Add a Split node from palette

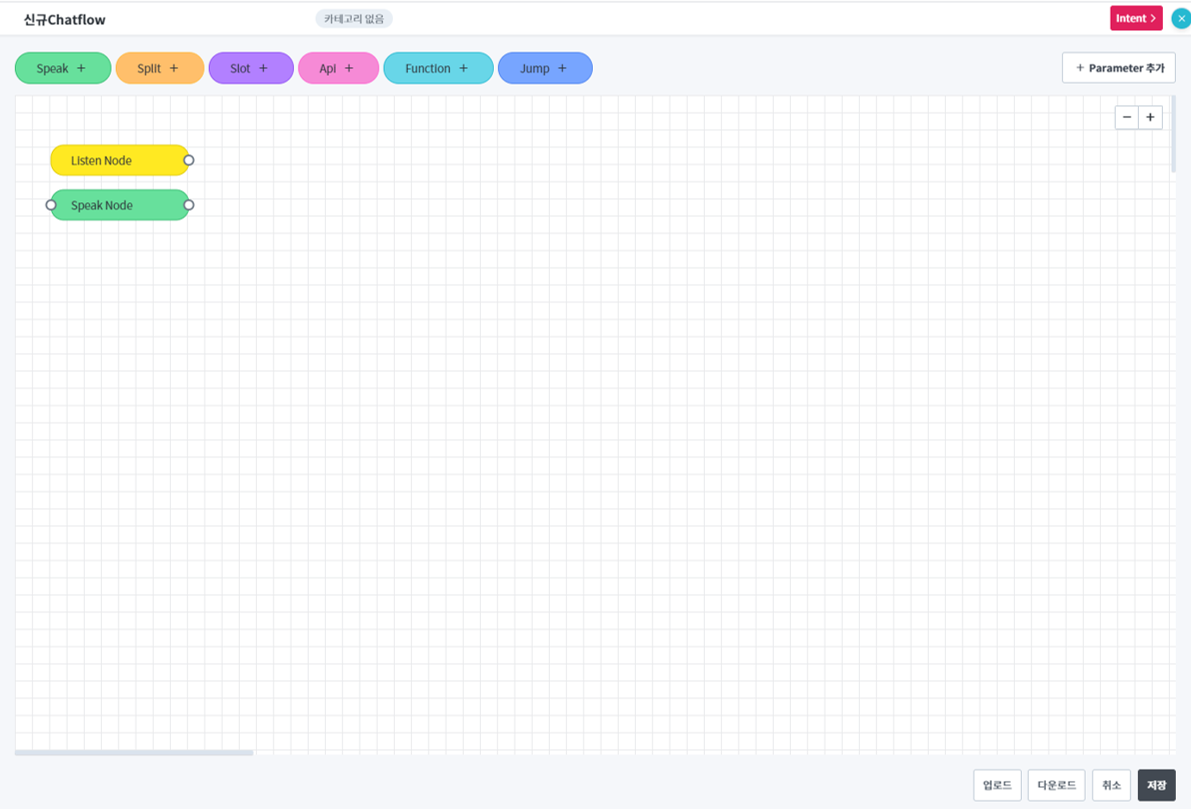(159, 68)
